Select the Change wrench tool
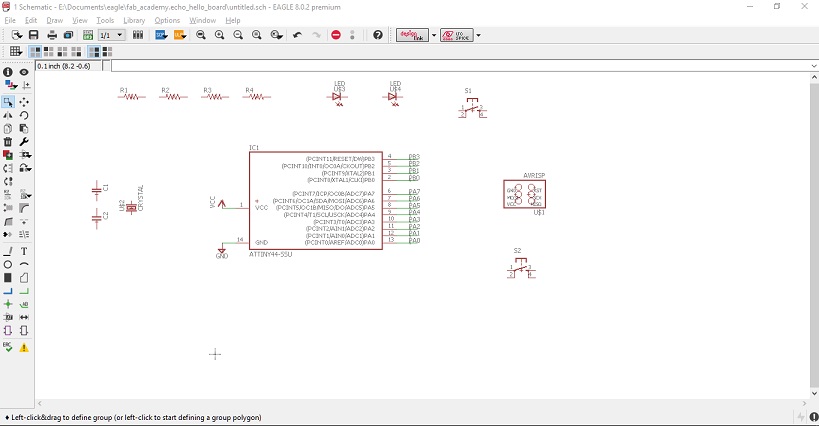 (x=24, y=141)
